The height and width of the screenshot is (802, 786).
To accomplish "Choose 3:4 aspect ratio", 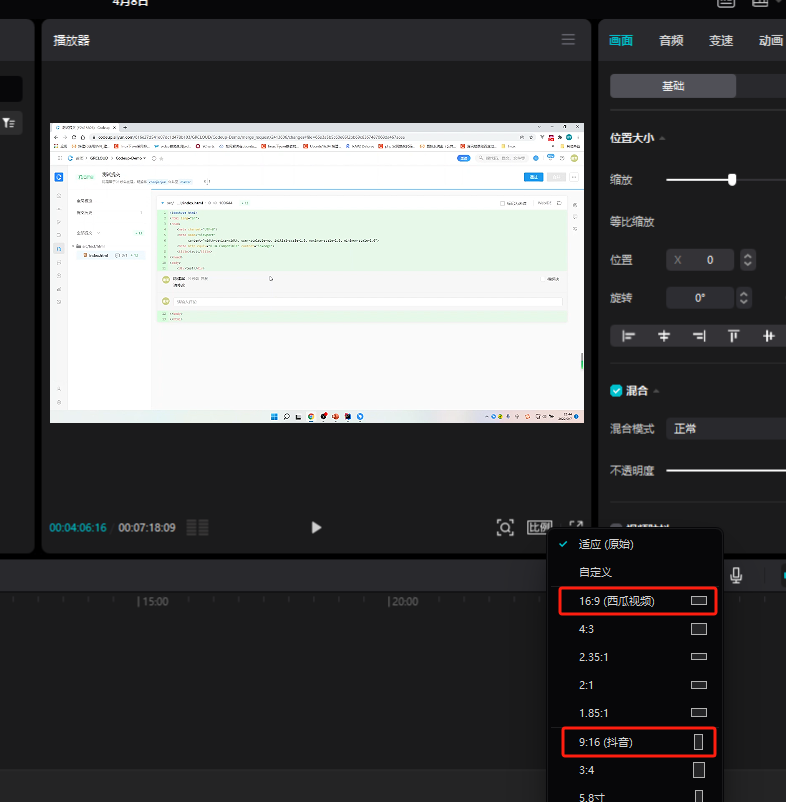I will (634, 770).
